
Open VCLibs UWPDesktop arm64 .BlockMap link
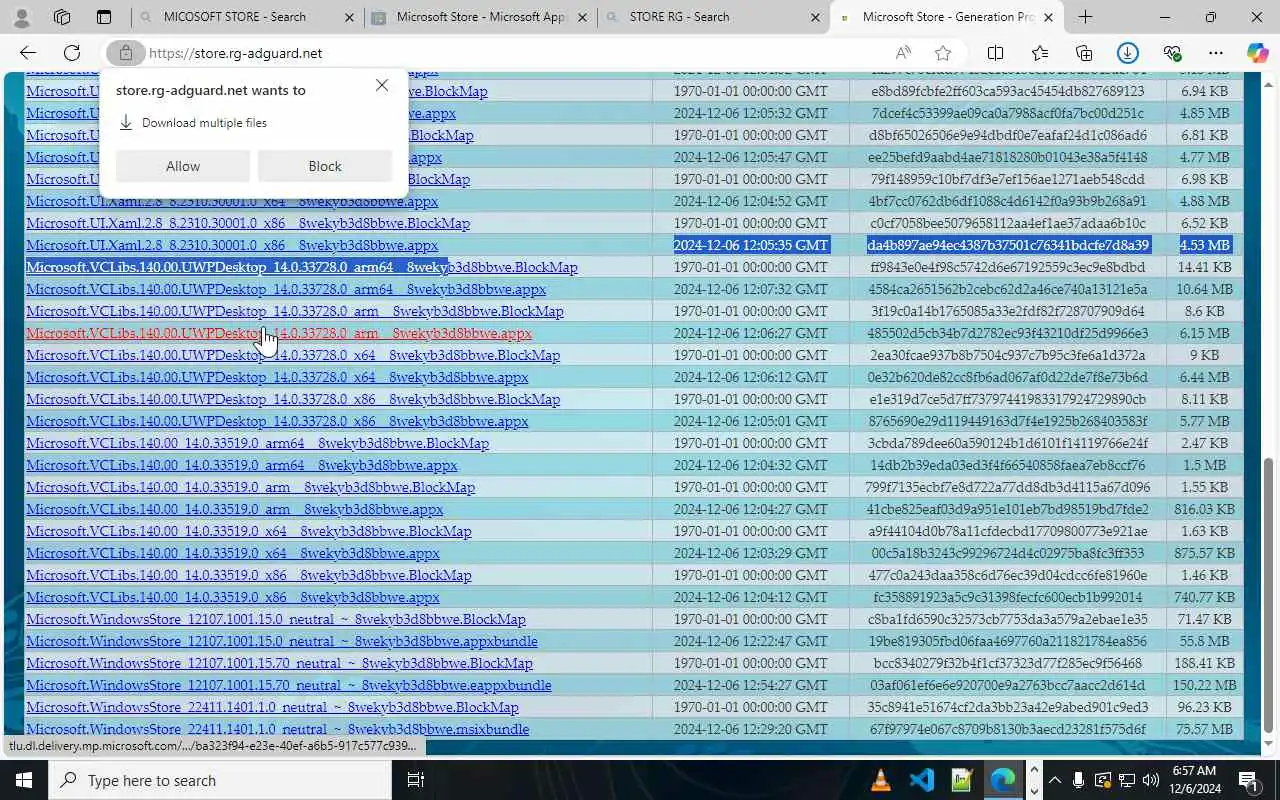(302, 267)
